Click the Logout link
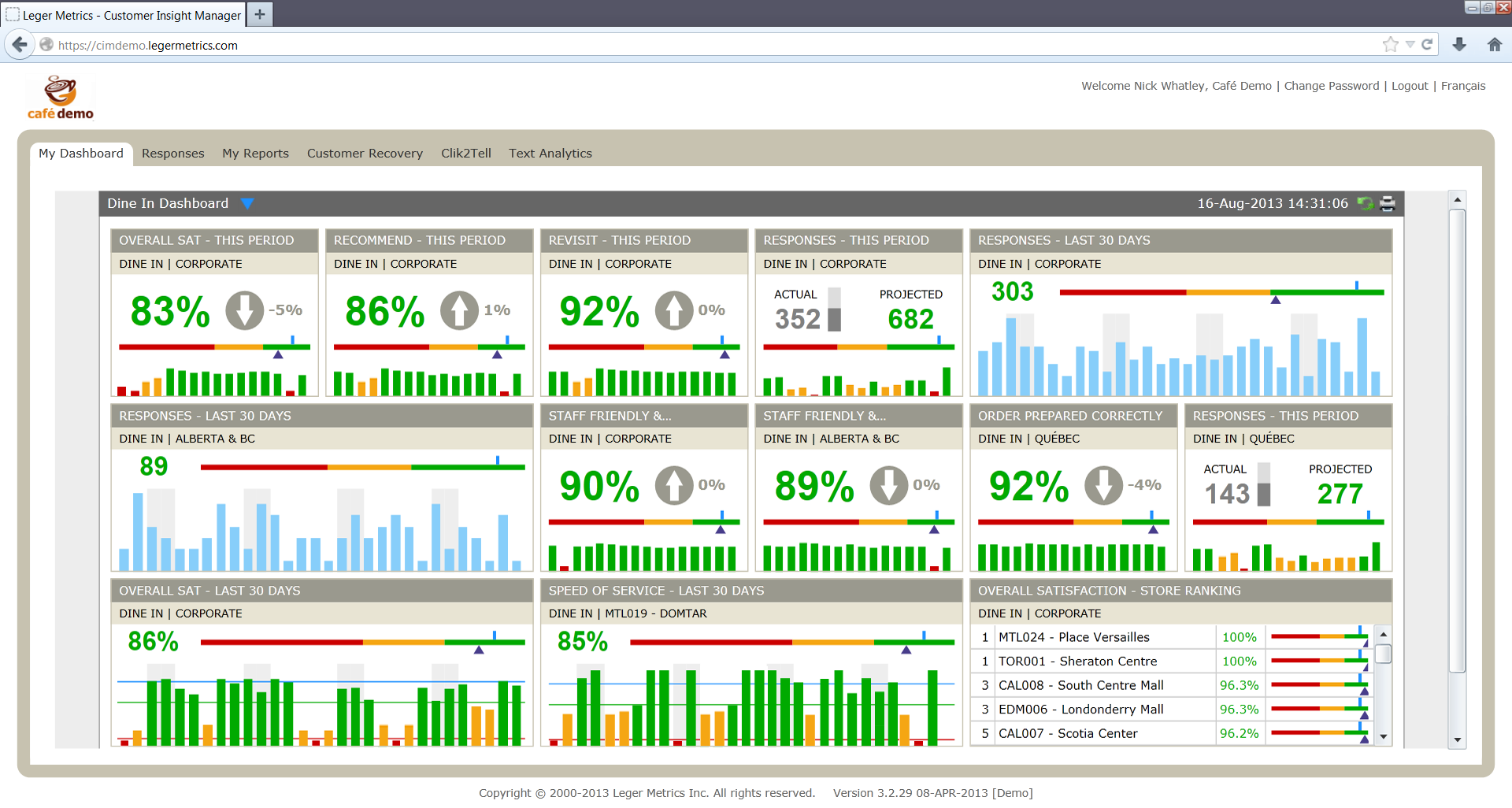The image size is (1512, 808). [1409, 86]
